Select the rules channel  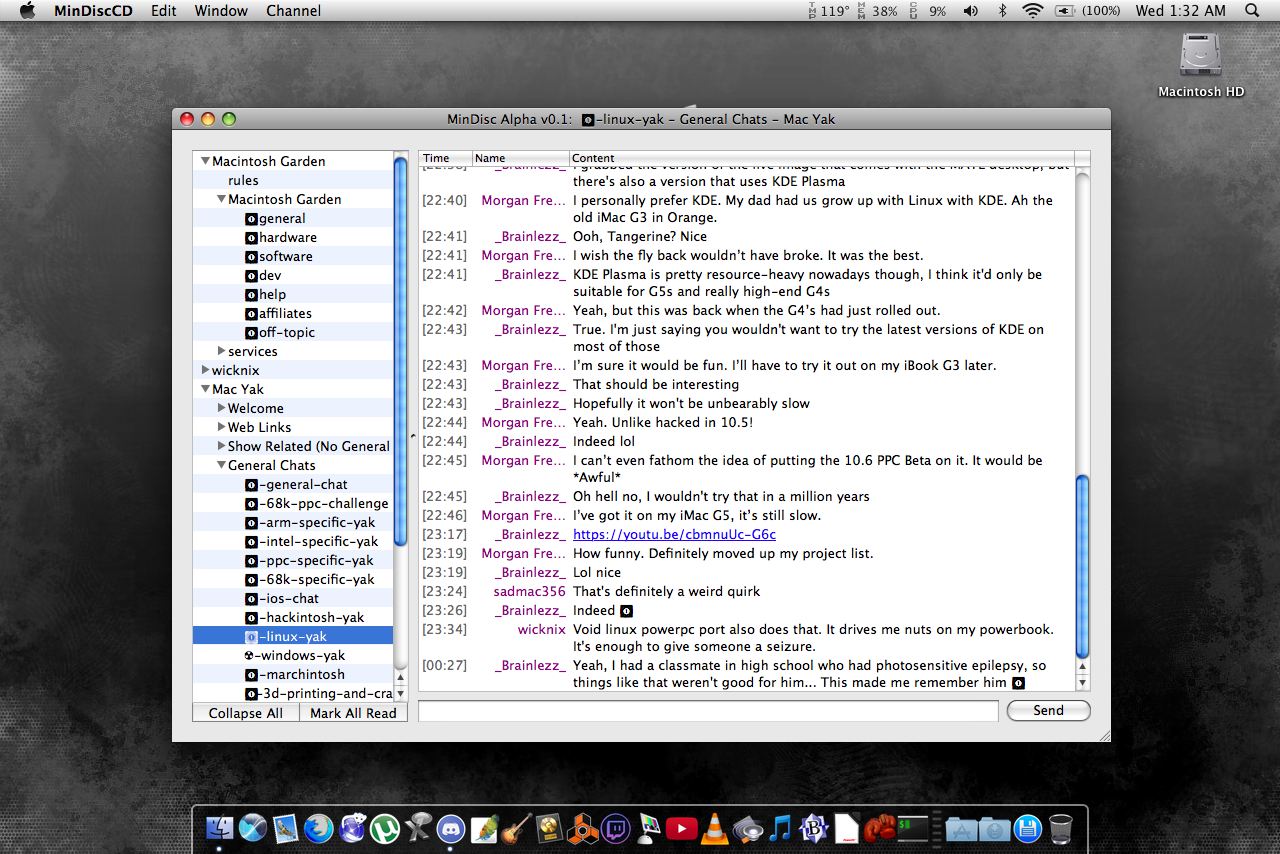pos(243,180)
